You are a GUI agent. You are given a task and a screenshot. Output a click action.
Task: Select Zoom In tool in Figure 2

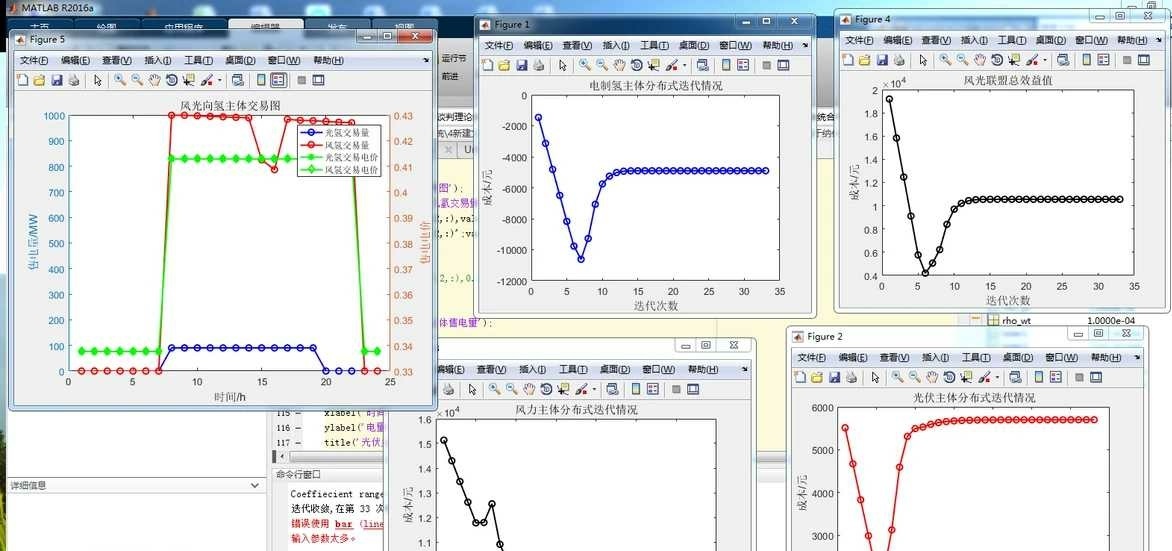(898, 378)
